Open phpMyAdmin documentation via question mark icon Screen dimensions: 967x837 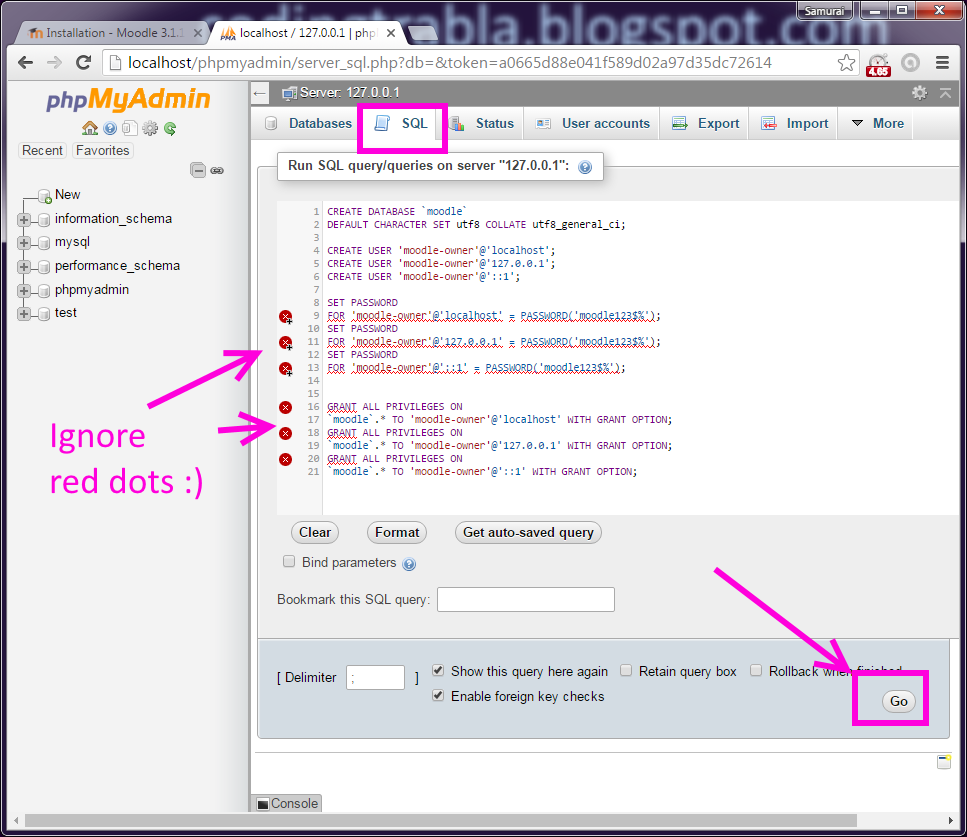[x=110, y=128]
